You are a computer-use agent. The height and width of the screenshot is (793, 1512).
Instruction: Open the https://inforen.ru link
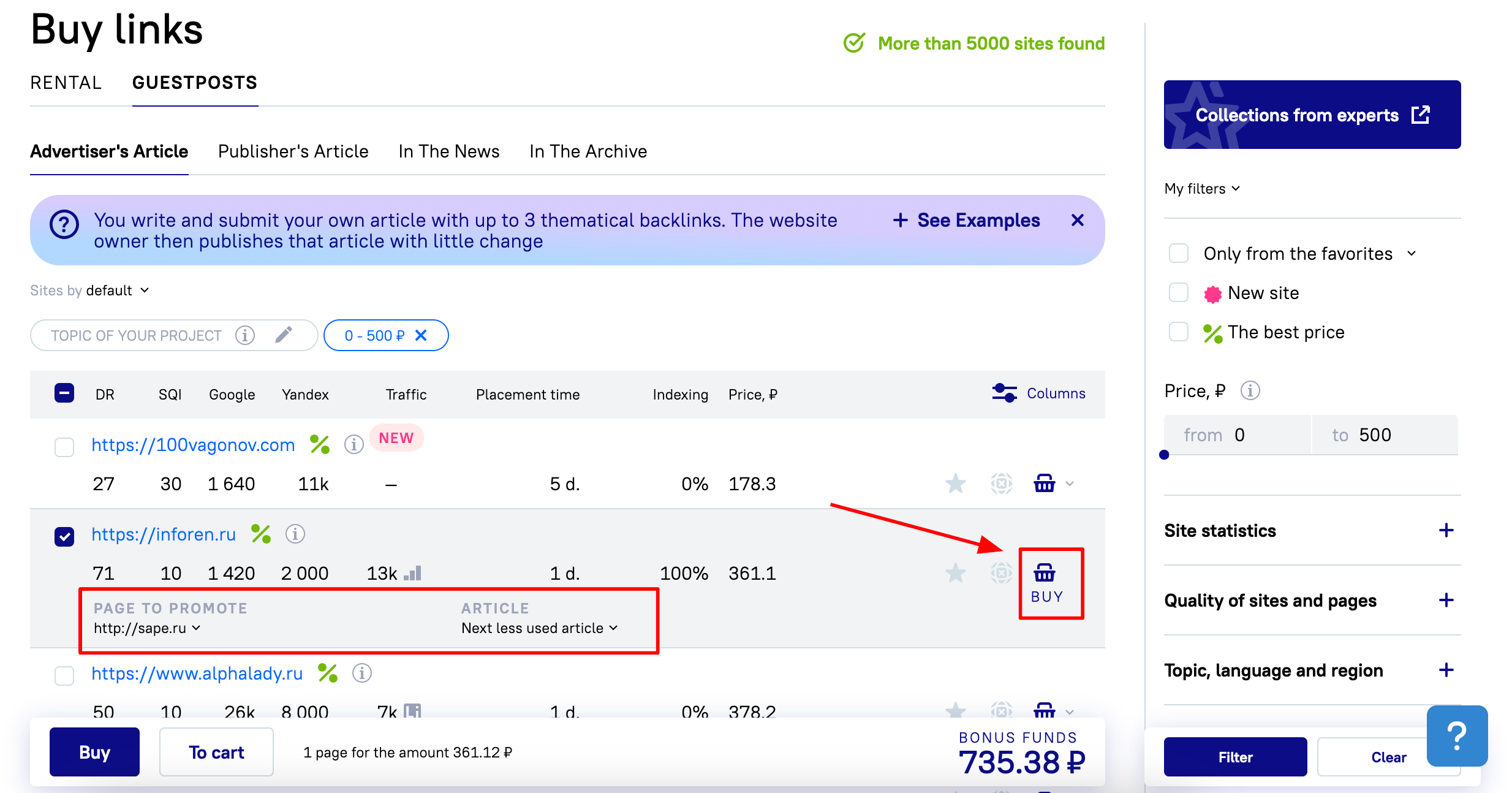(164, 534)
